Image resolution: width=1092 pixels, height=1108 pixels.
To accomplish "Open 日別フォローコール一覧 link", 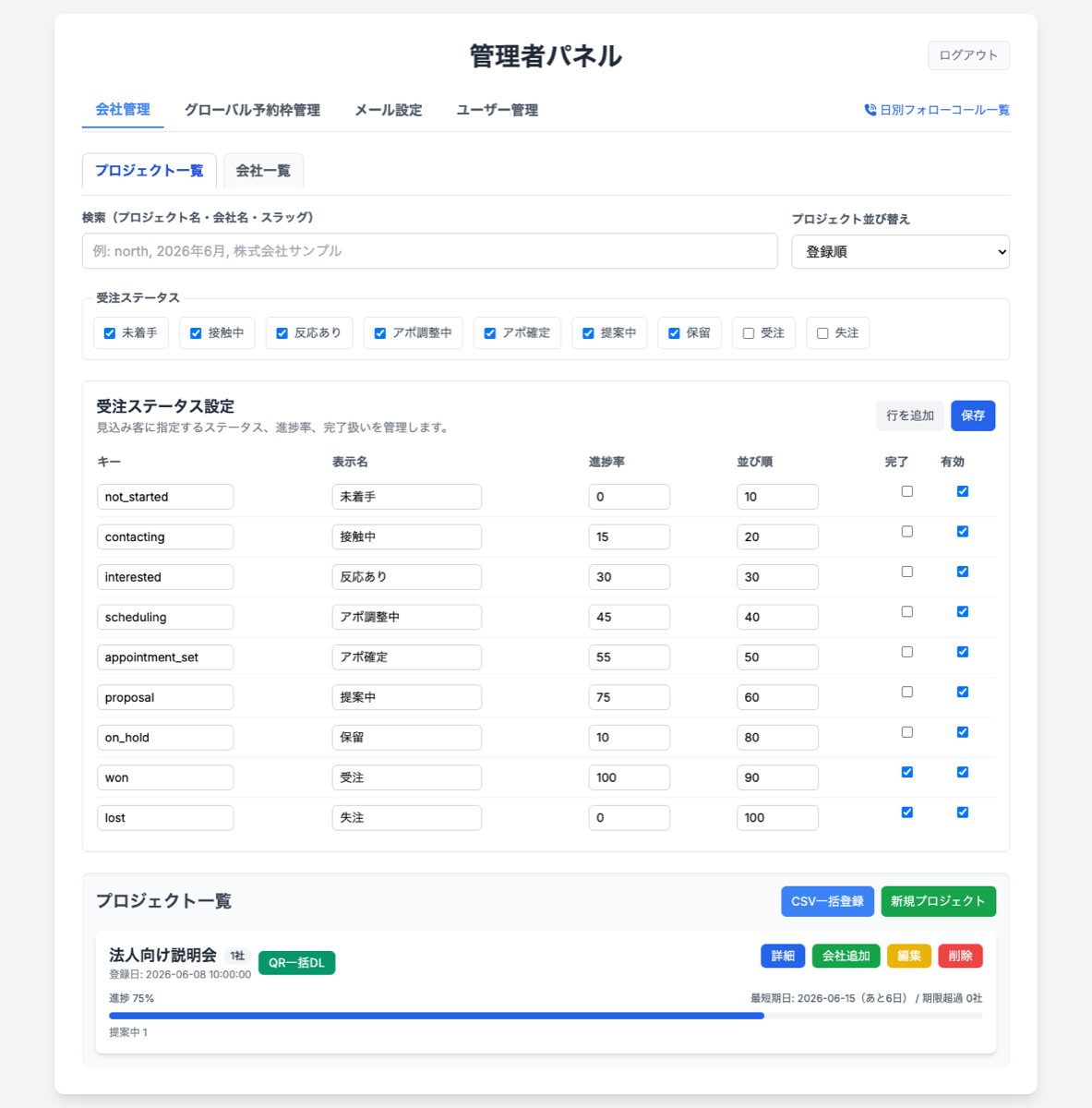I will tap(937, 110).
